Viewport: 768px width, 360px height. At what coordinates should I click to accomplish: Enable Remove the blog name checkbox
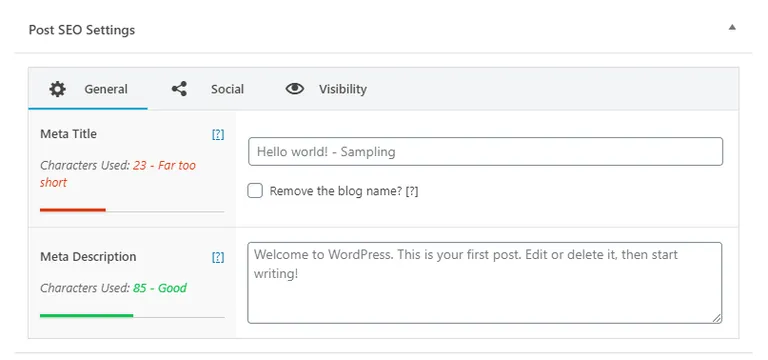tap(255, 191)
